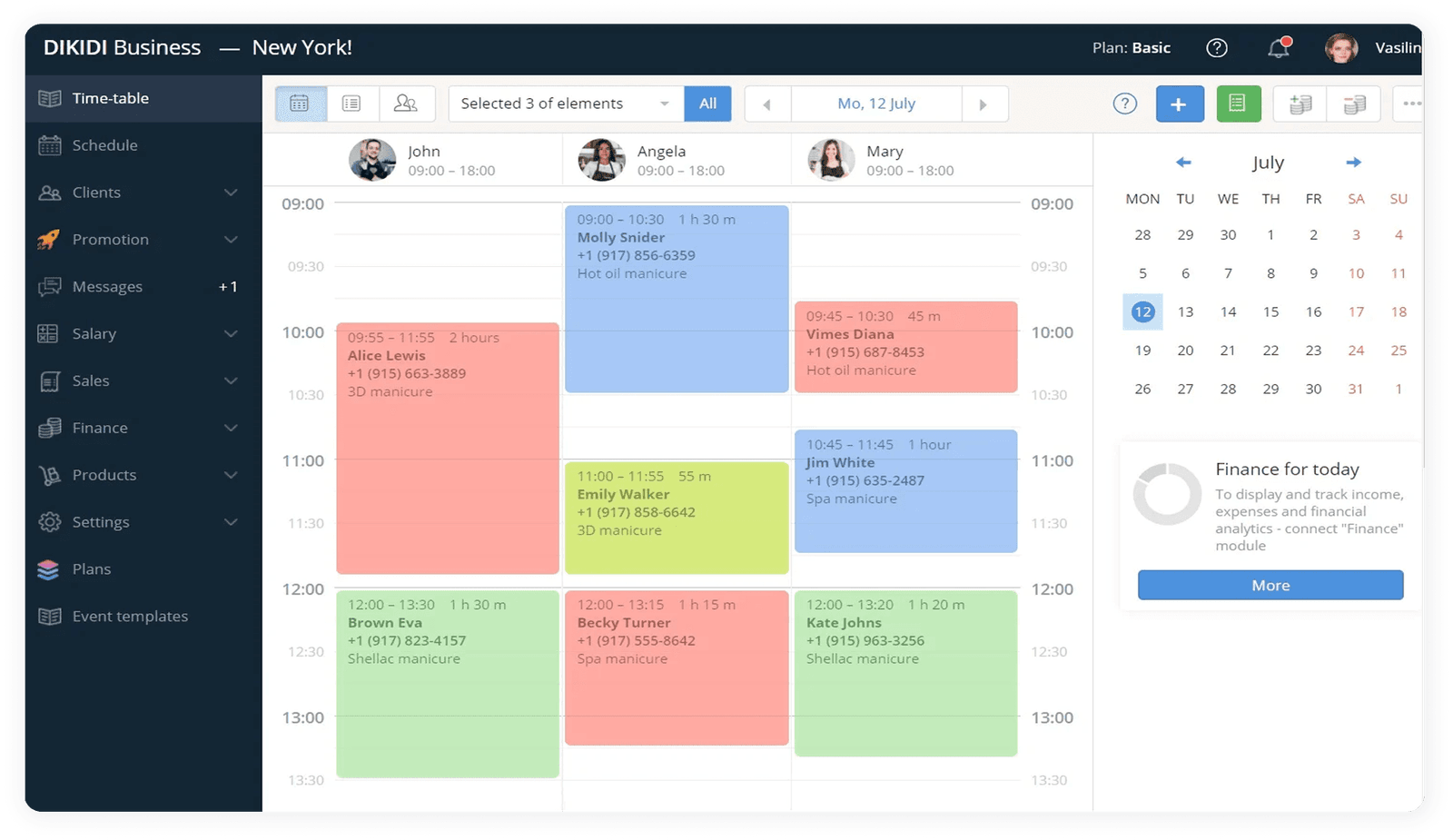Switch to staff group view
Screen dimensions: 1453x840
406,104
